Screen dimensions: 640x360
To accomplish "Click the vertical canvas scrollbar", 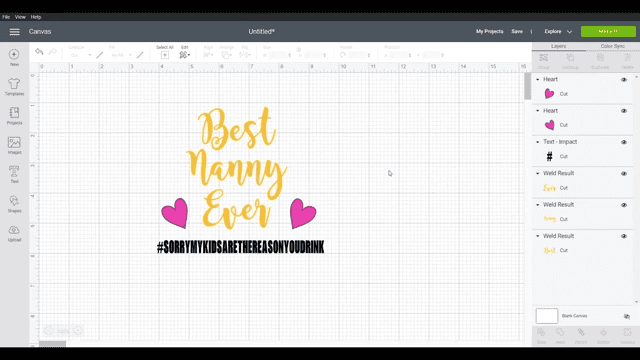I will pyautogui.click(x=527, y=87).
